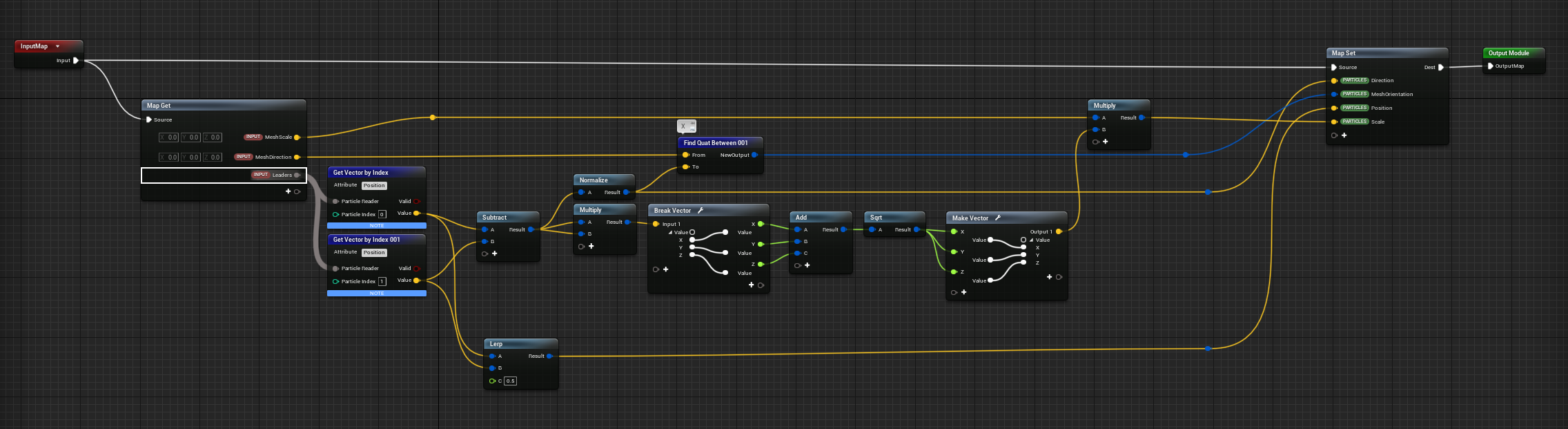Click the Dest execution pin on Map Set
The image size is (1568, 429).
click(1440, 68)
